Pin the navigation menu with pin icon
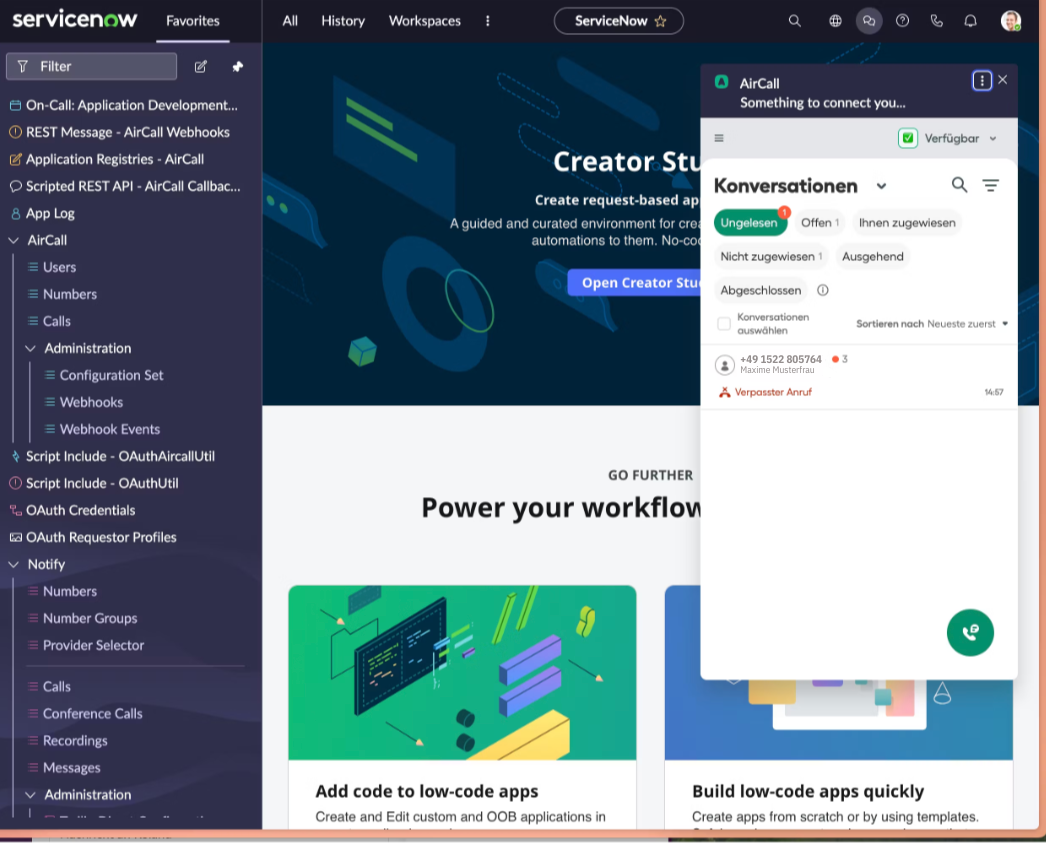 [x=237, y=67]
